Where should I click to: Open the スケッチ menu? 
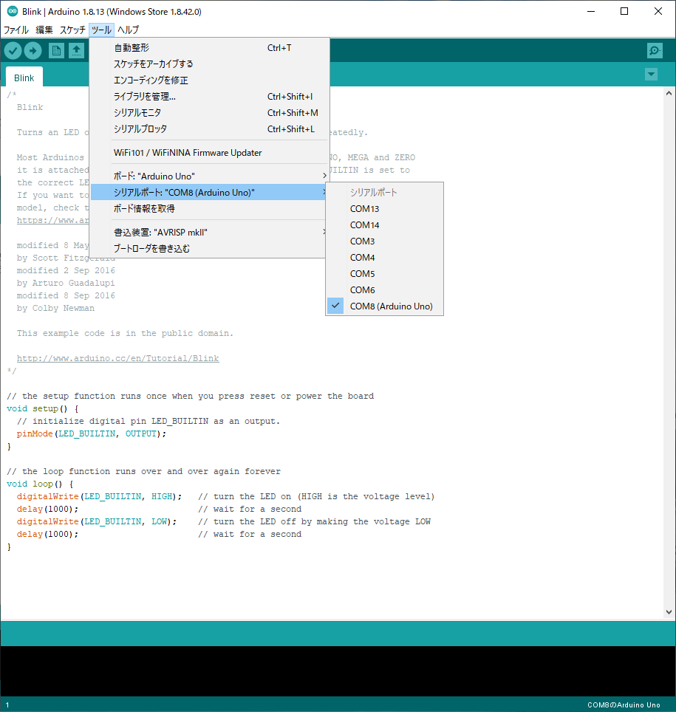tap(72, 30)
